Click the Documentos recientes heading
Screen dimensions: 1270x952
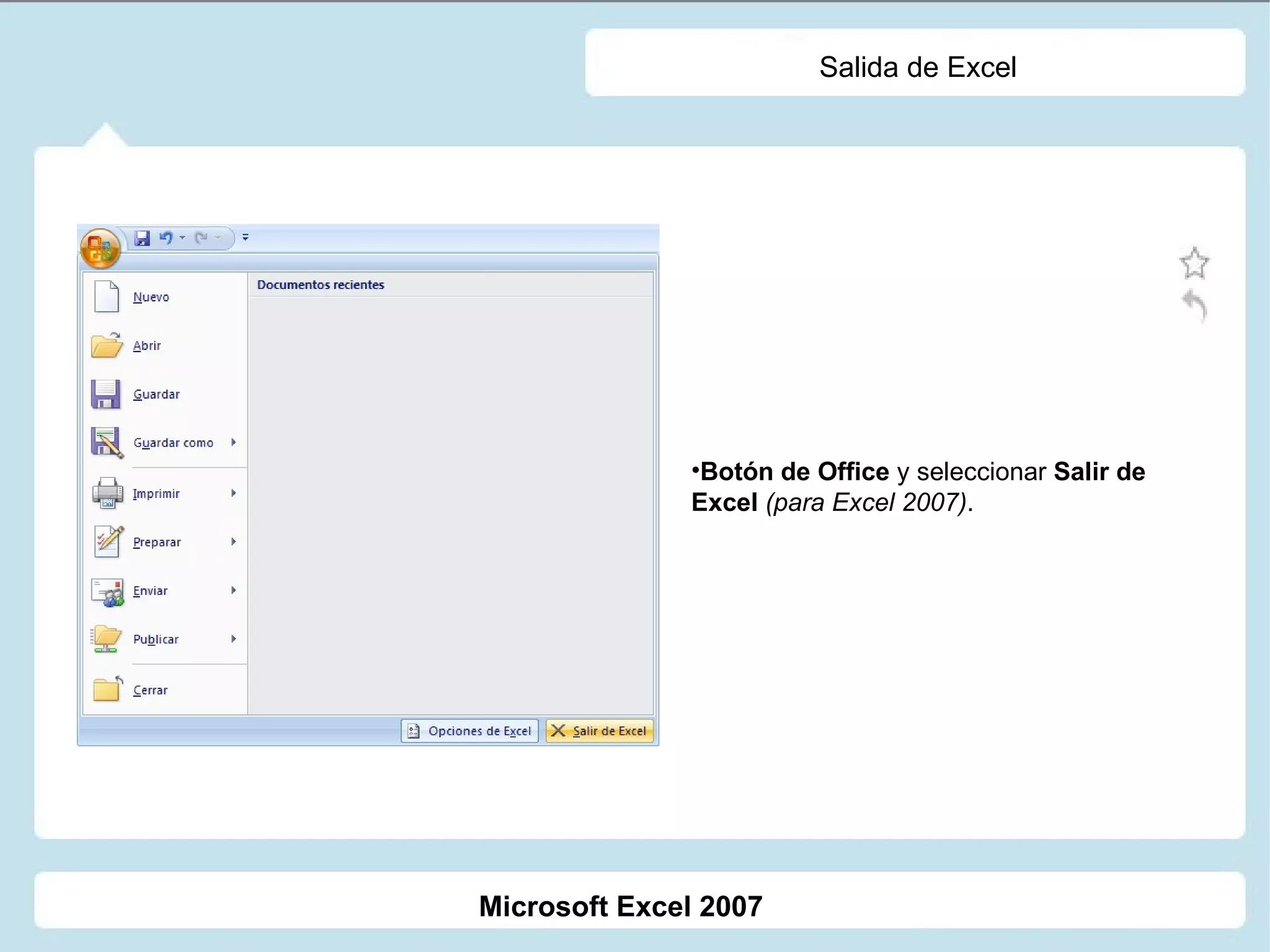[x=321, y=285]
